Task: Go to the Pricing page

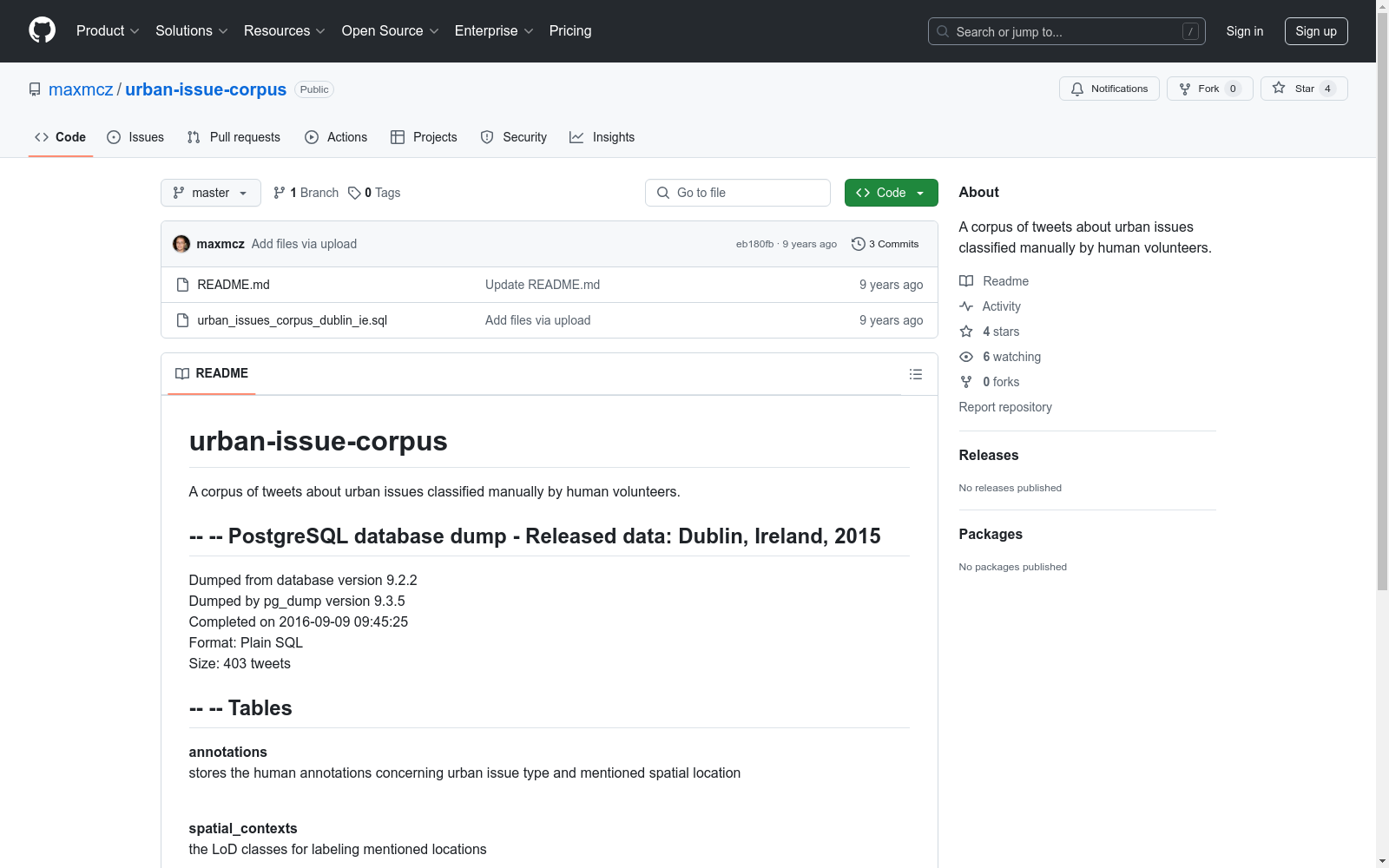Action: click(x=570, y=31)
